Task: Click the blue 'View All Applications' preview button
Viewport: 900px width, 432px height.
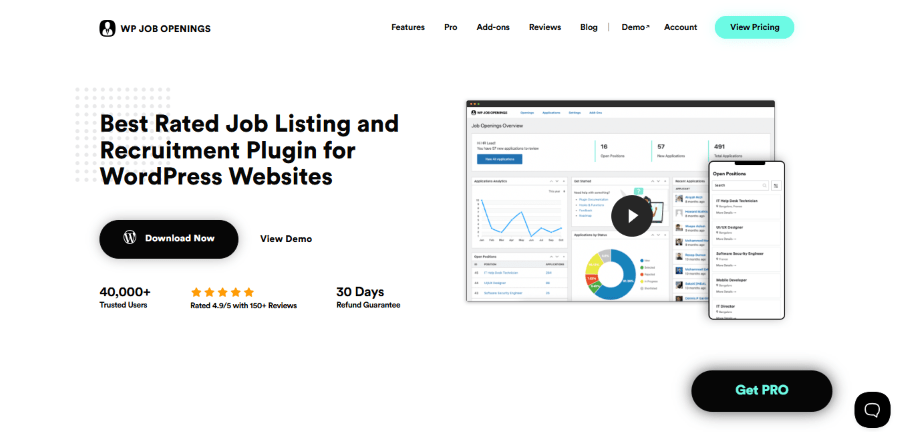Action: tap(499, 159)
